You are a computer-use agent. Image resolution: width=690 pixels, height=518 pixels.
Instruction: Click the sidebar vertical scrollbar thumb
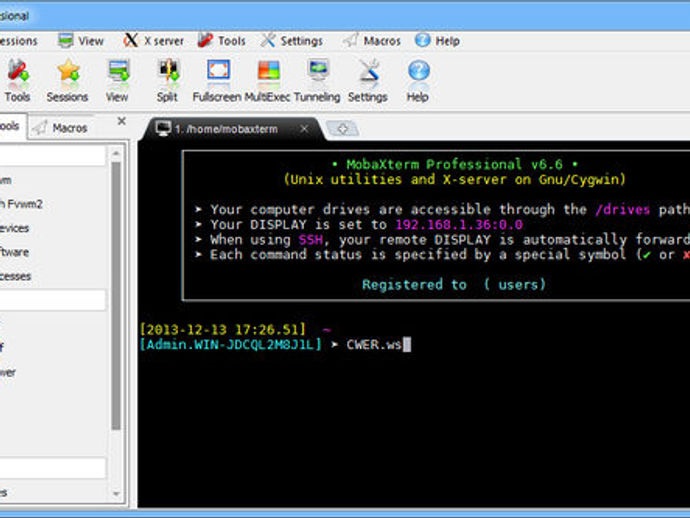coord(116,296)
